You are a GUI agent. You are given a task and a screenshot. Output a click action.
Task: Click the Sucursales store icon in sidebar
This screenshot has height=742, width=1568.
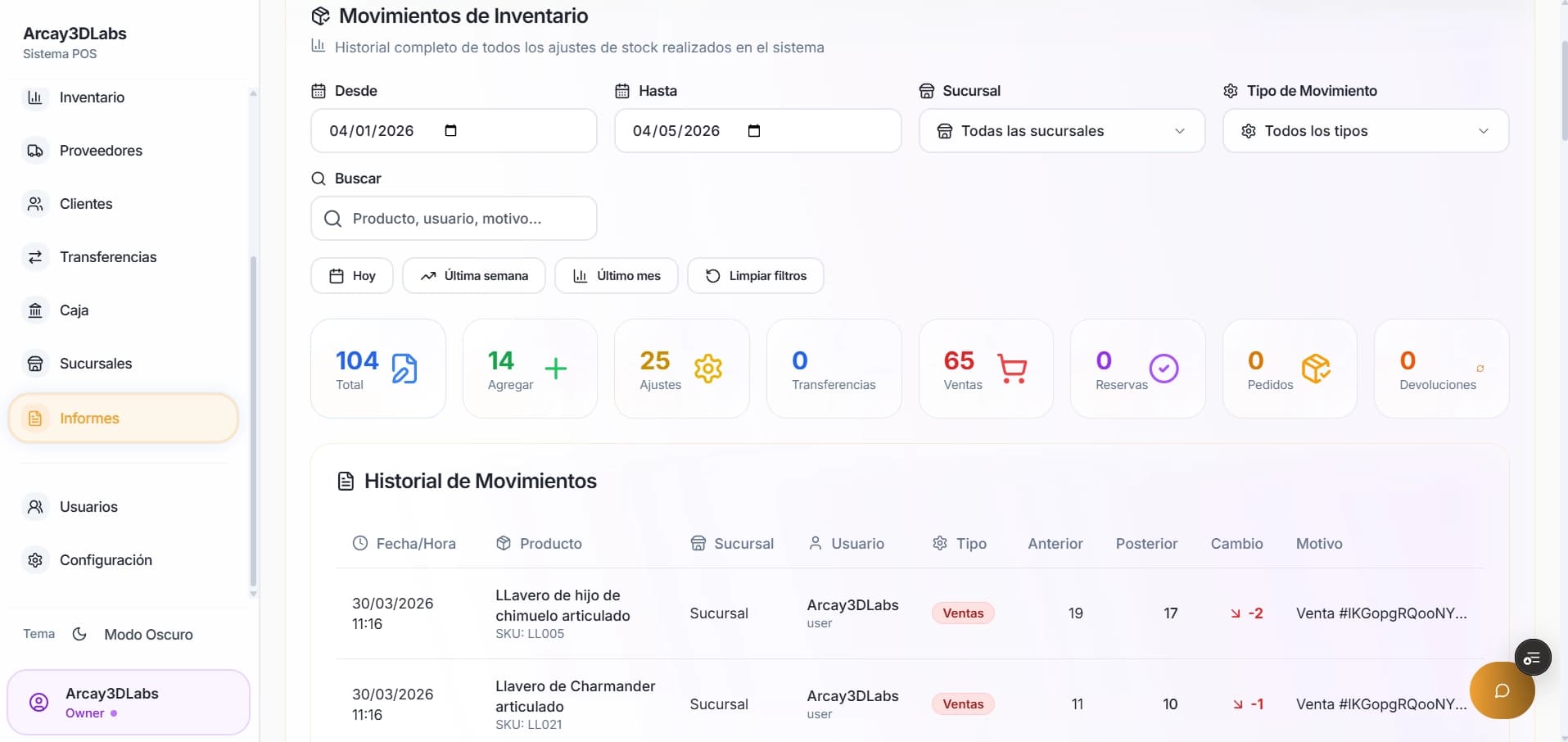click(35, 364)
